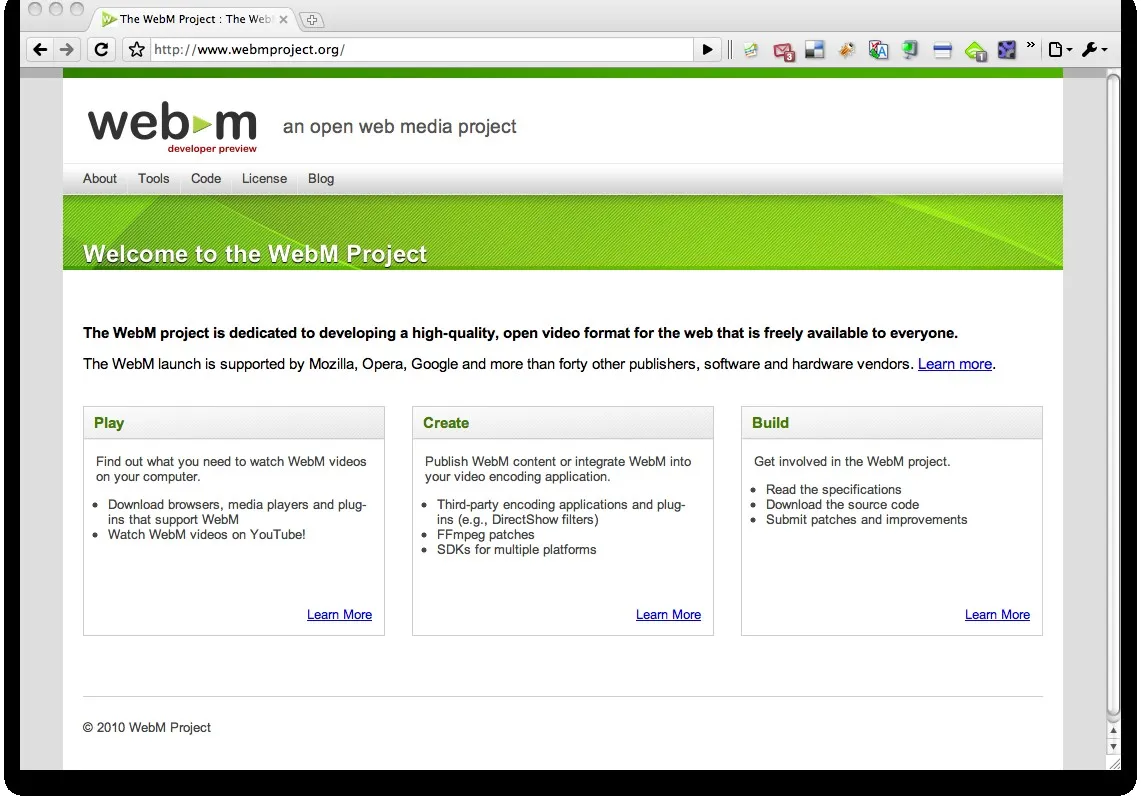The image size is (1141, 800).
Task: Open the Code navigation item
Action: [206, 178]
